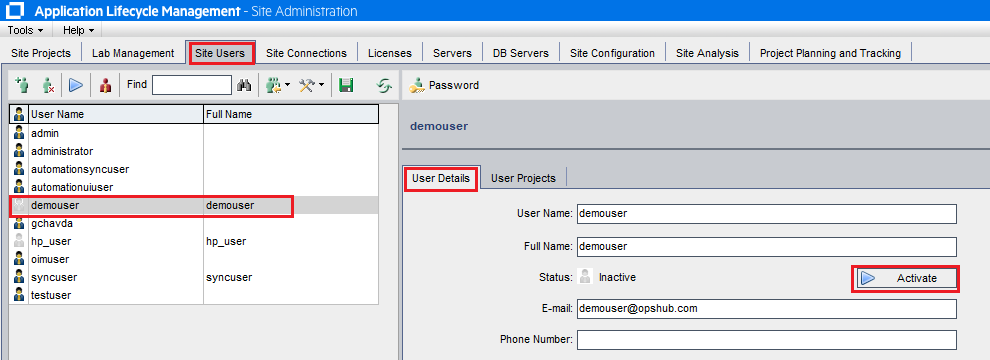Click the Password button
The height and width of the screenshot is (360, 990).
[444, 85]
